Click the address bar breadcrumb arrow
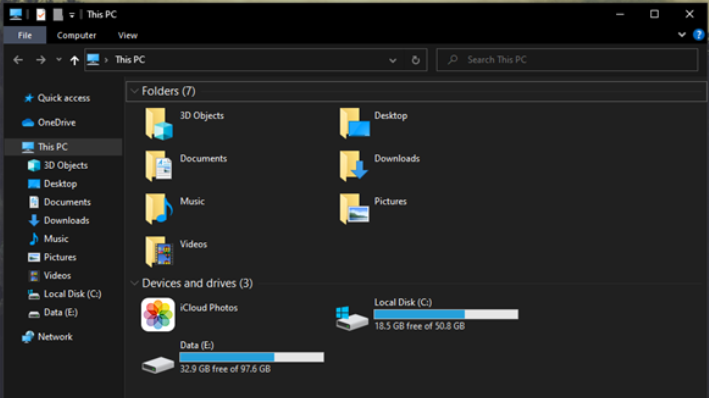The height and width of the screenshot is (398, 709). coord(106,60)
